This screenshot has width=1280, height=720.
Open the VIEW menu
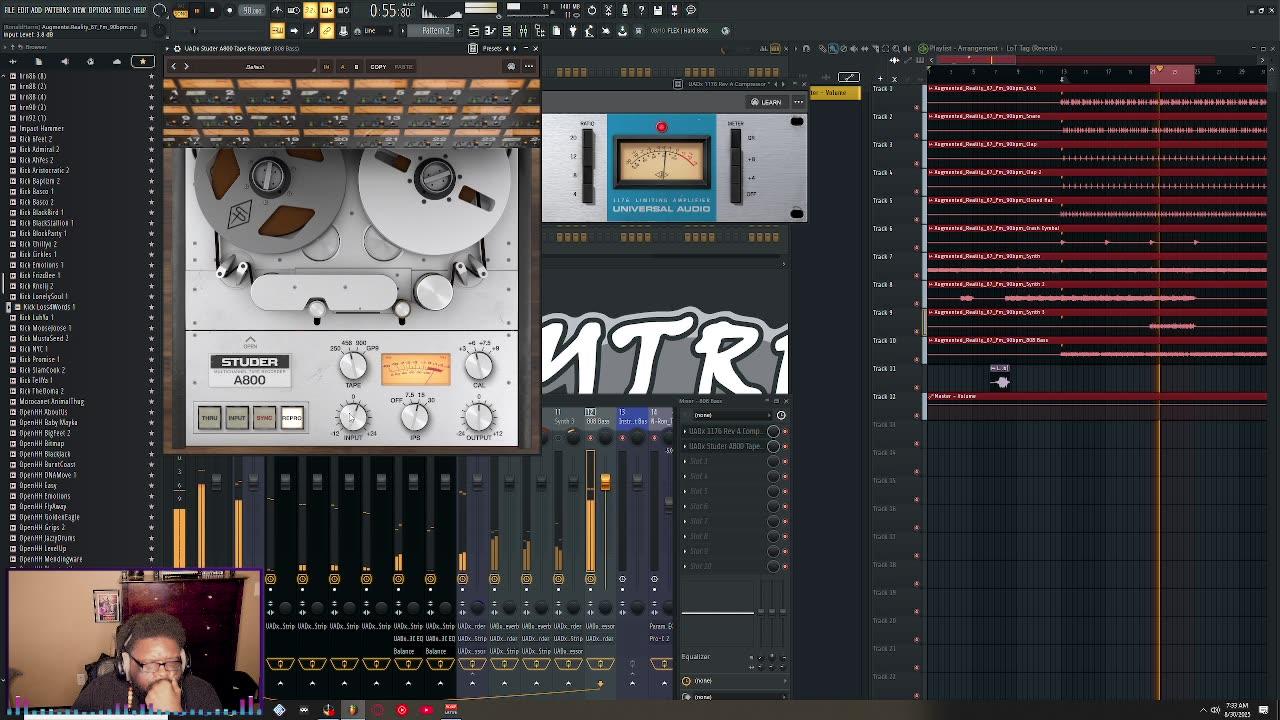pos(79,10)
